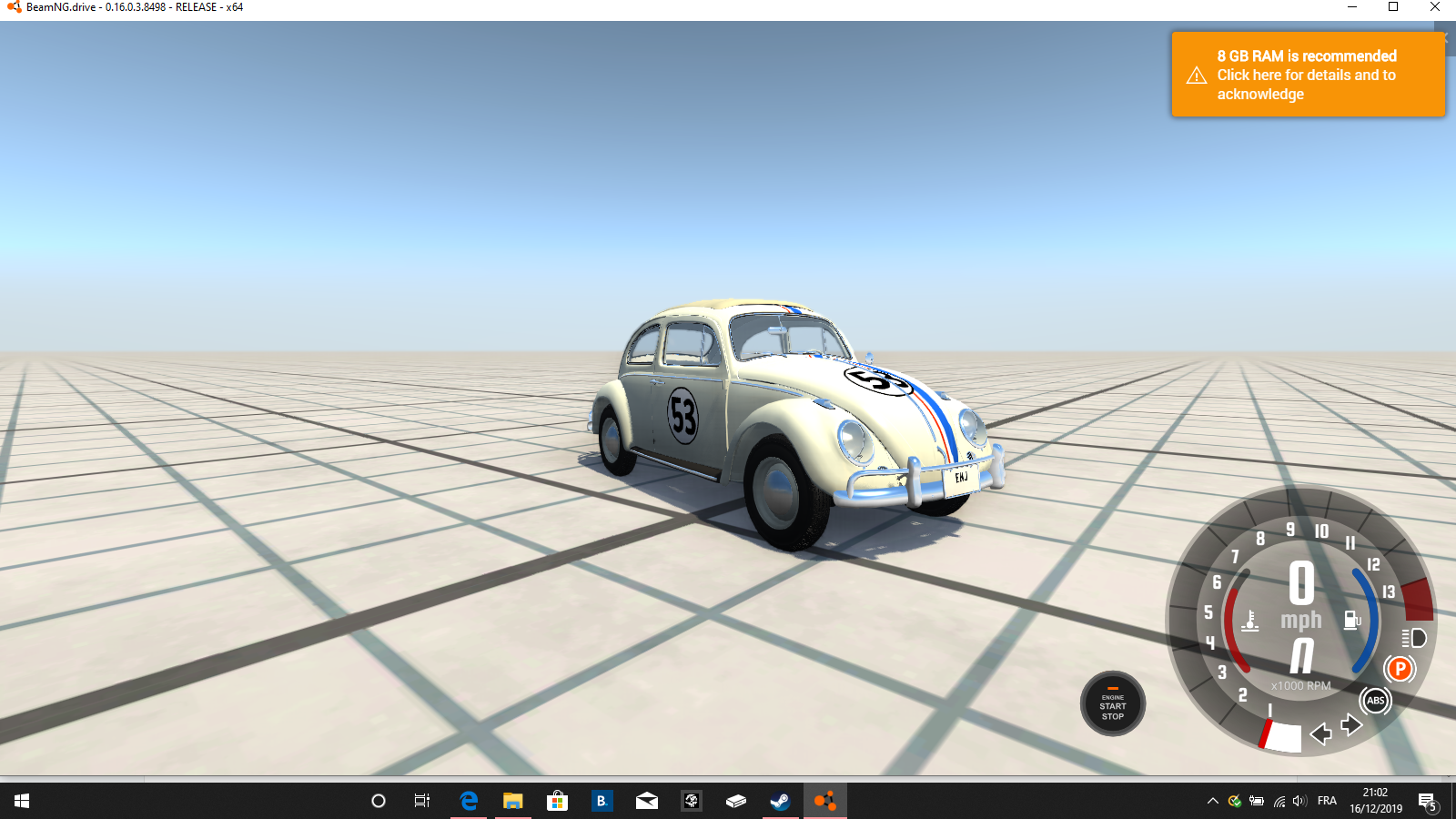Open the volume control in tray

pos(1299,801)
